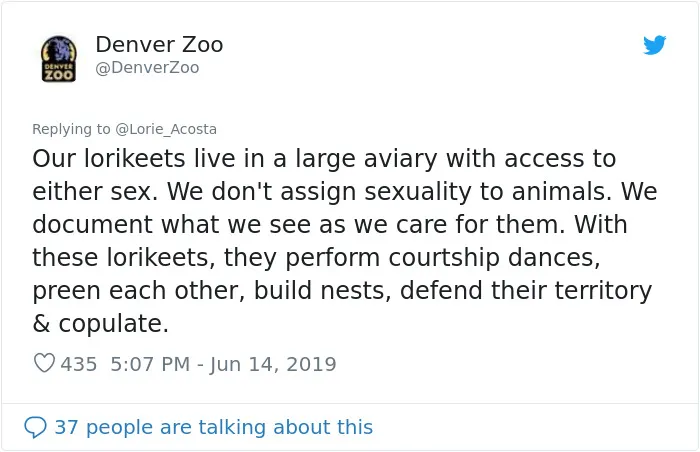This screenshot has height=452, width=700.
Task: Click the tweet's first line about lorikeets
Action: pyautogui.click(x=324, y=159)
